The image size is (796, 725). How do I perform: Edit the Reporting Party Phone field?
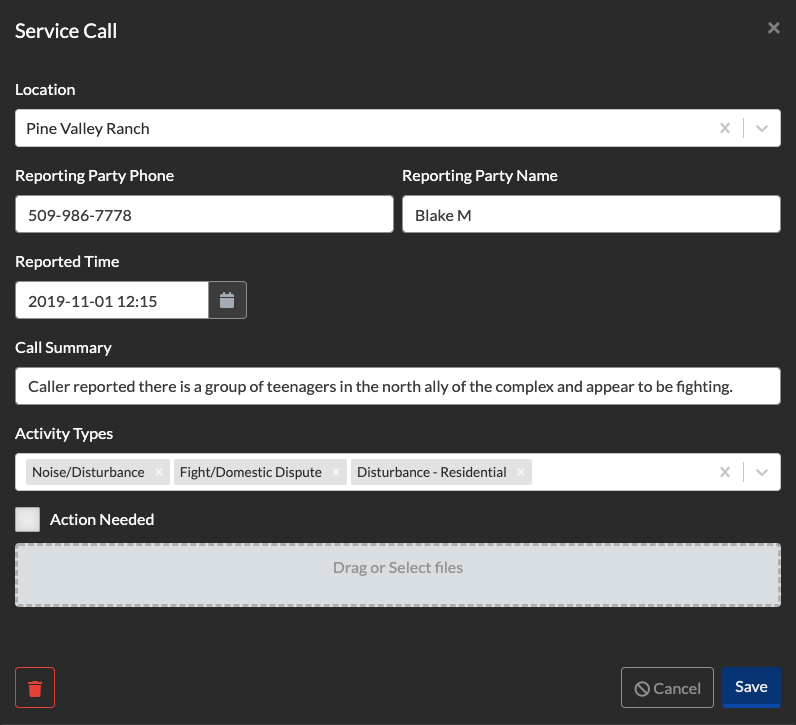click(204, 214)
